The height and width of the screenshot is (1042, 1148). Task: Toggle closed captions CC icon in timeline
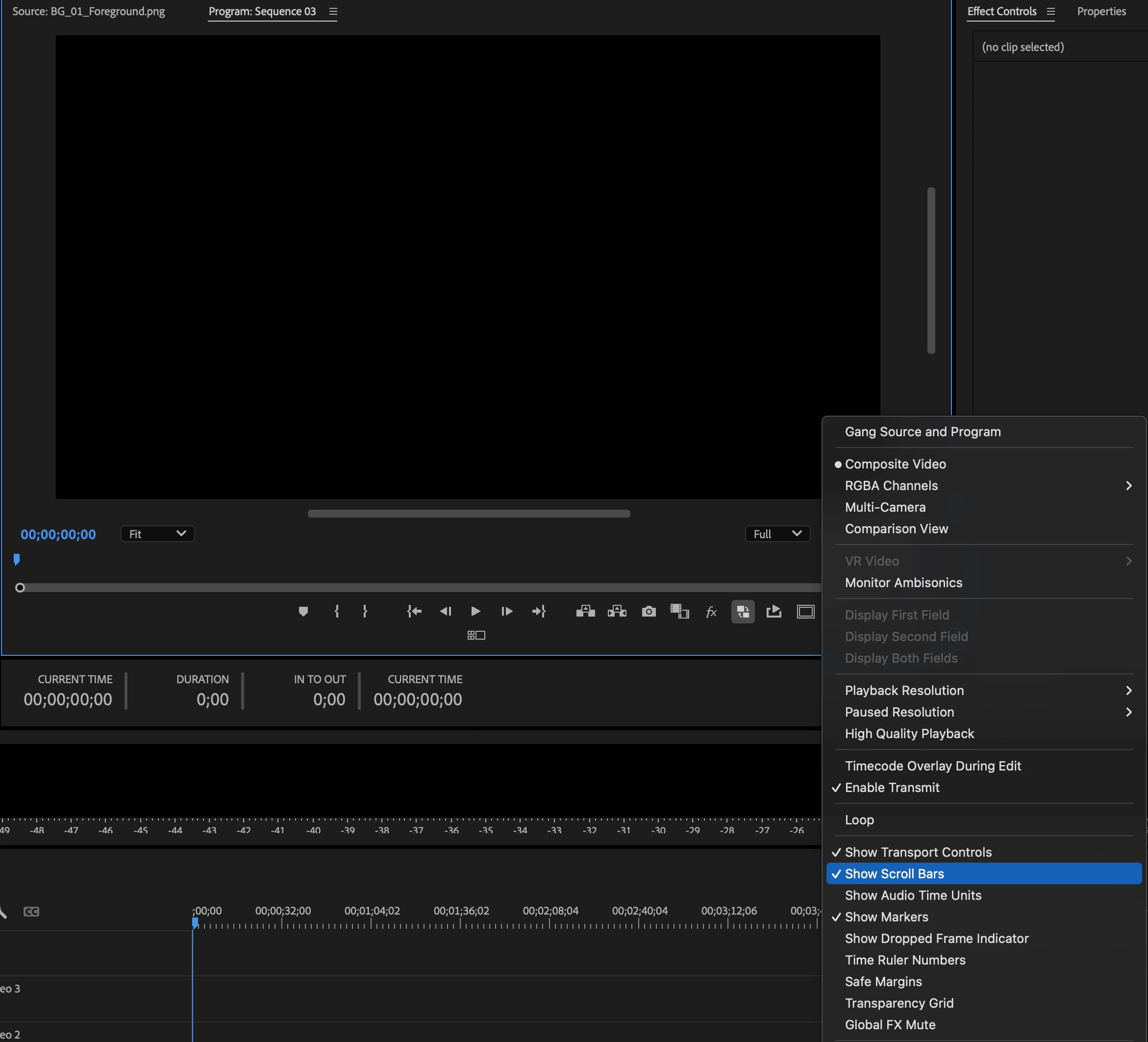coord(31,912)
